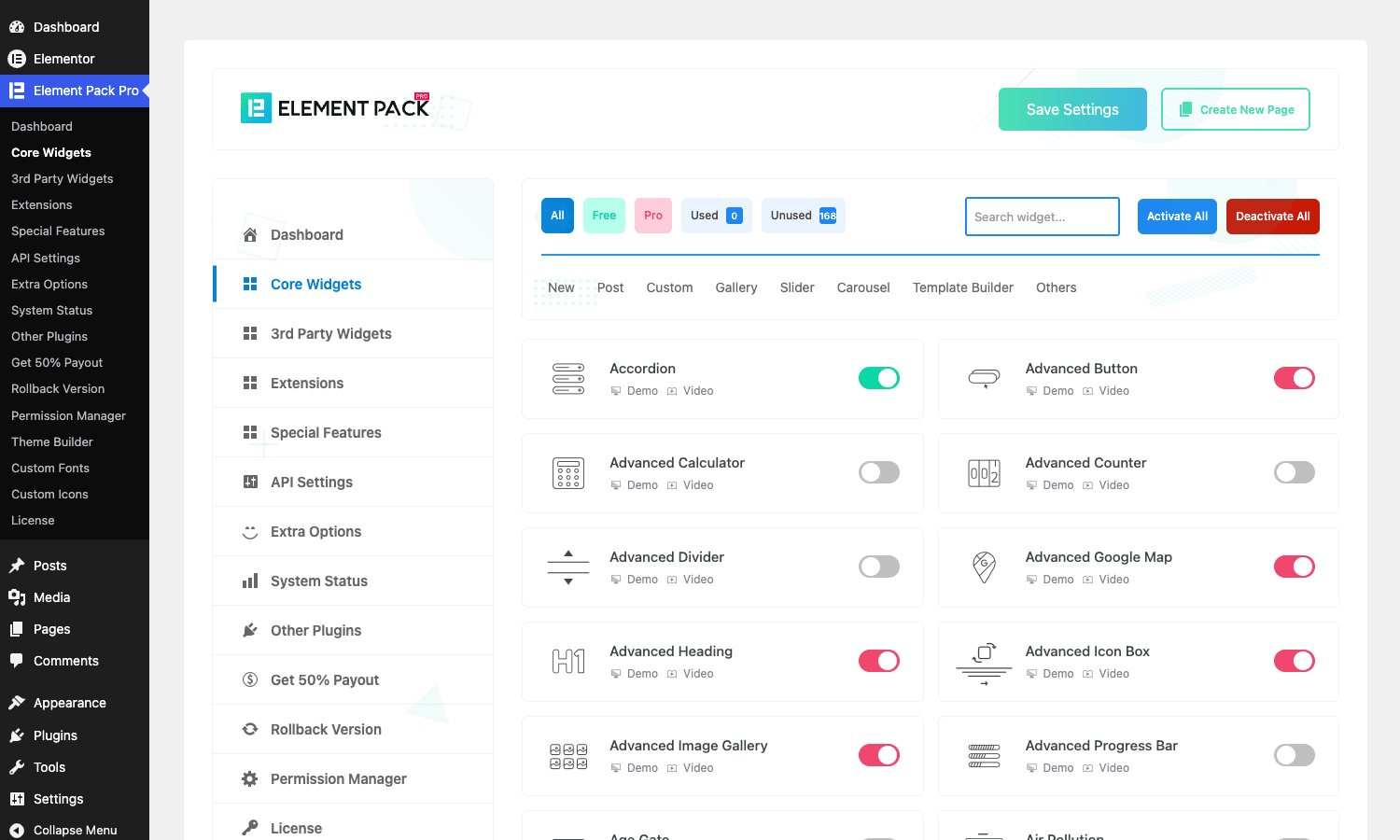Click the Save Settings button
The image size is (1400, 840).
point(1072,109)
